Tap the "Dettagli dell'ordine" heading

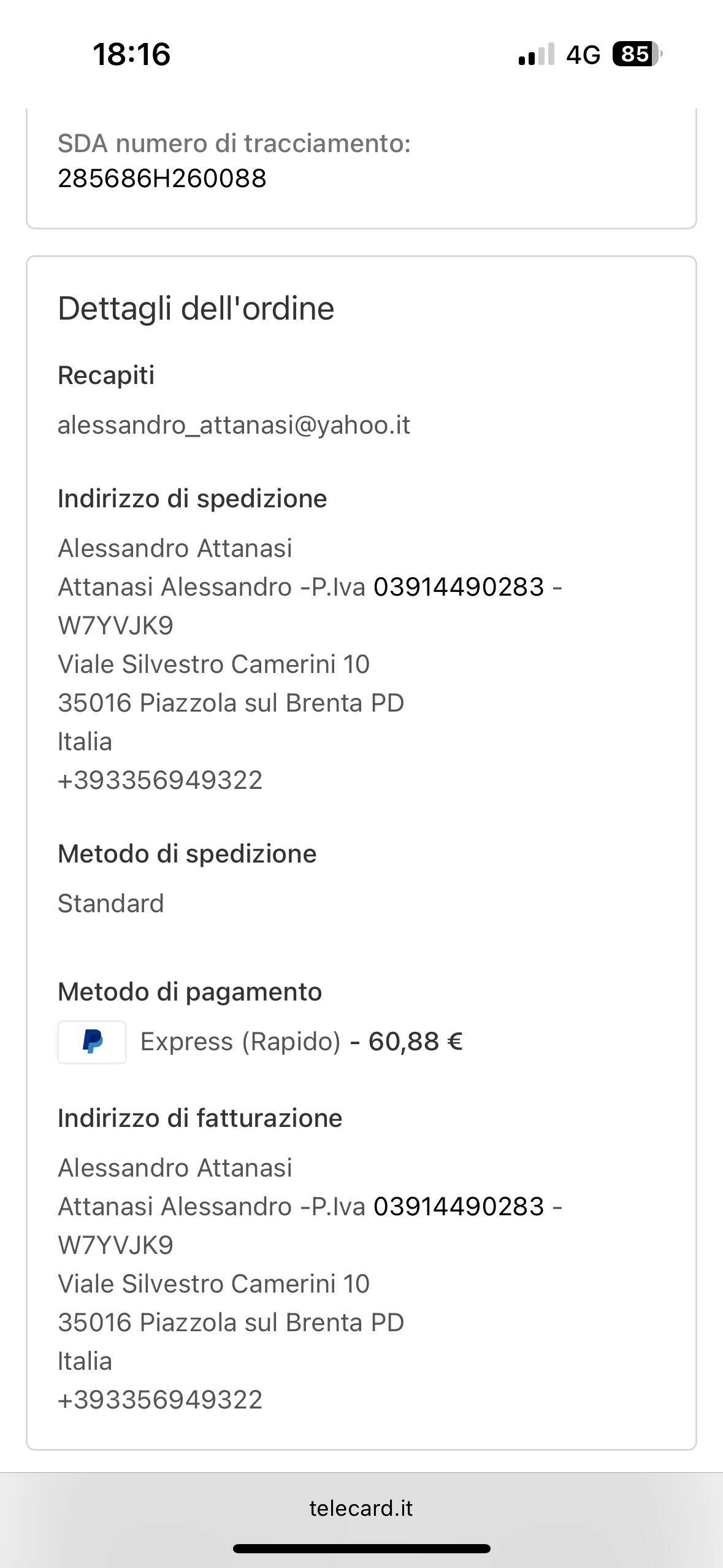click(x=196, y=308)
